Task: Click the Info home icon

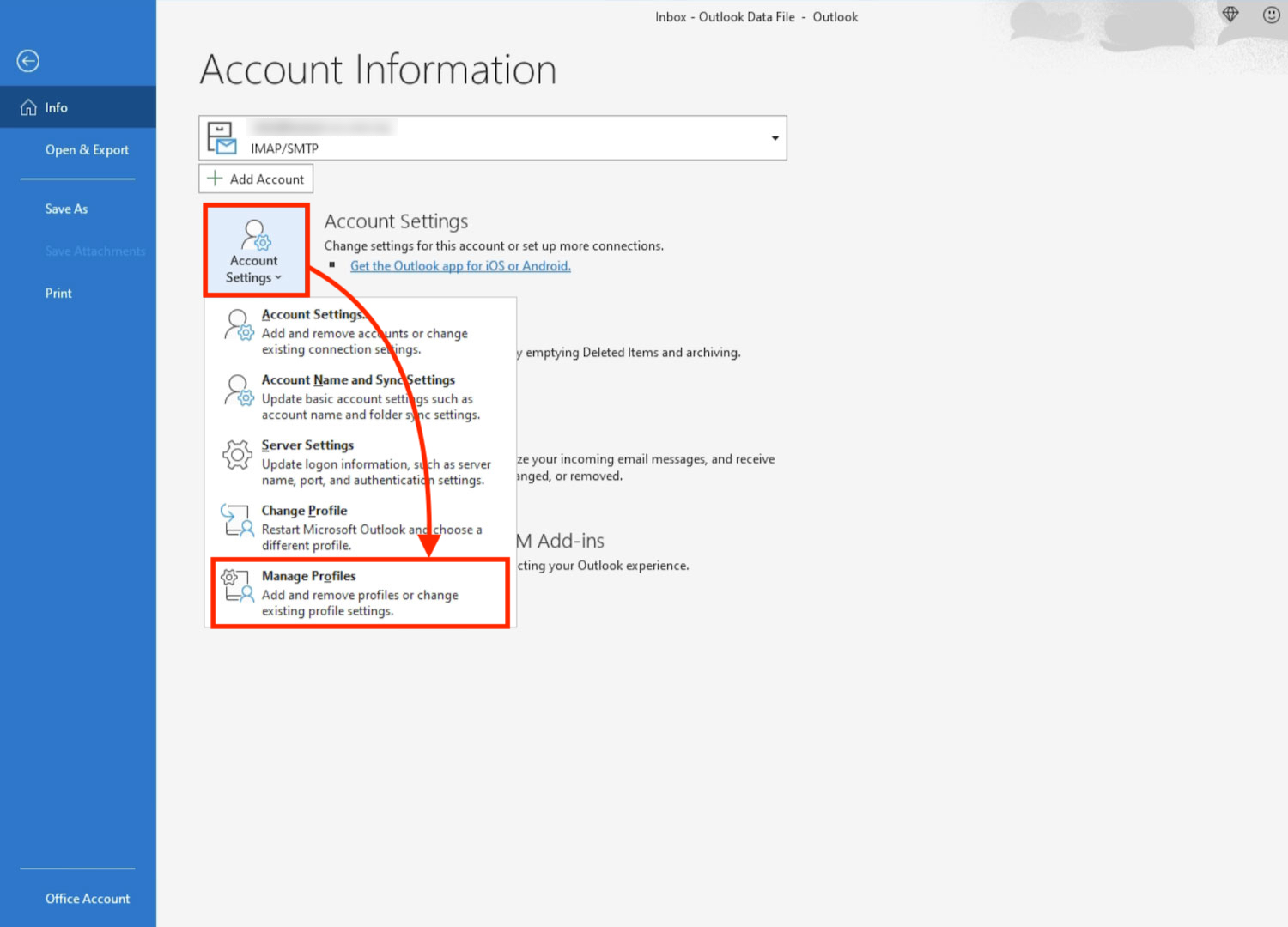Action: pyautogui.click(x=28, y=107)
